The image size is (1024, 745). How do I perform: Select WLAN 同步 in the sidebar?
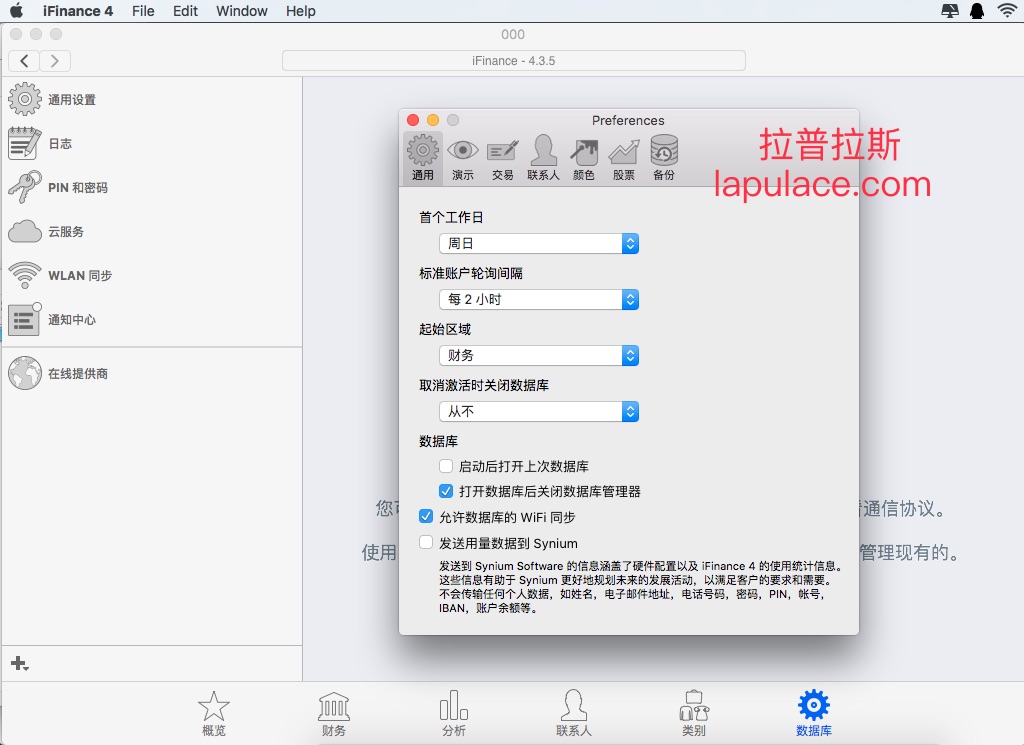pyautogui.click(x=60, y=276)
